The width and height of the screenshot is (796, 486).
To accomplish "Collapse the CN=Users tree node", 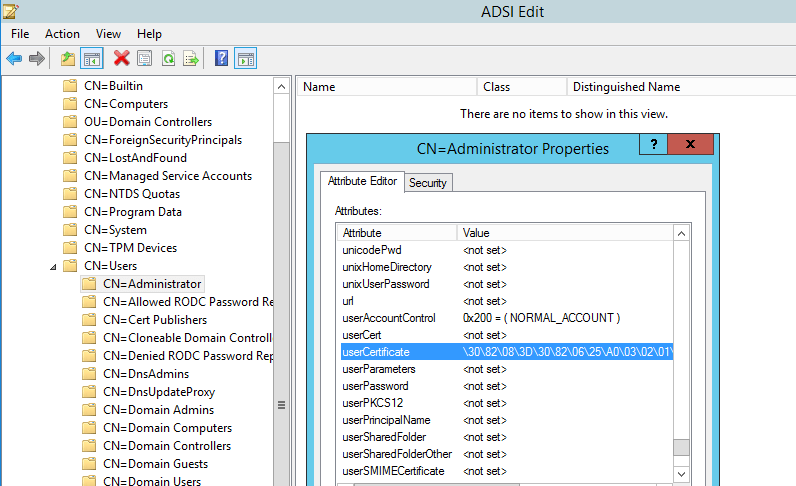I will tap(53, 266).
